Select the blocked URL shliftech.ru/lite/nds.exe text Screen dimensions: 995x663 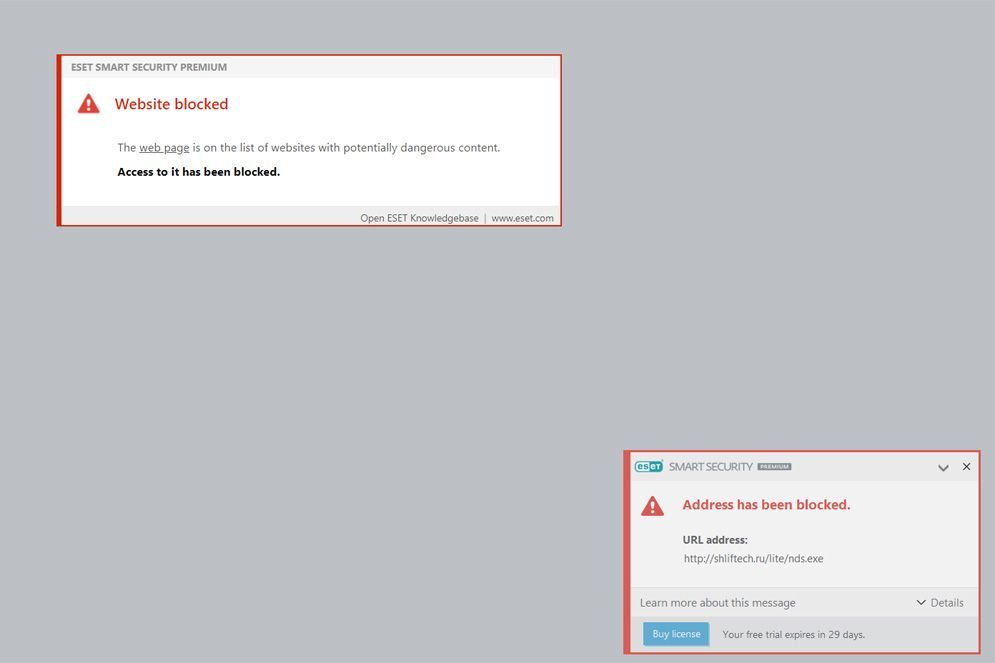tap(753, 558)
